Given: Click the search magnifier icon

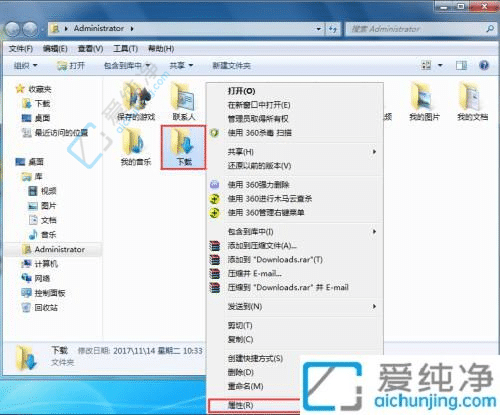Looking at the screenshot, I should click(x=490, y=29).
